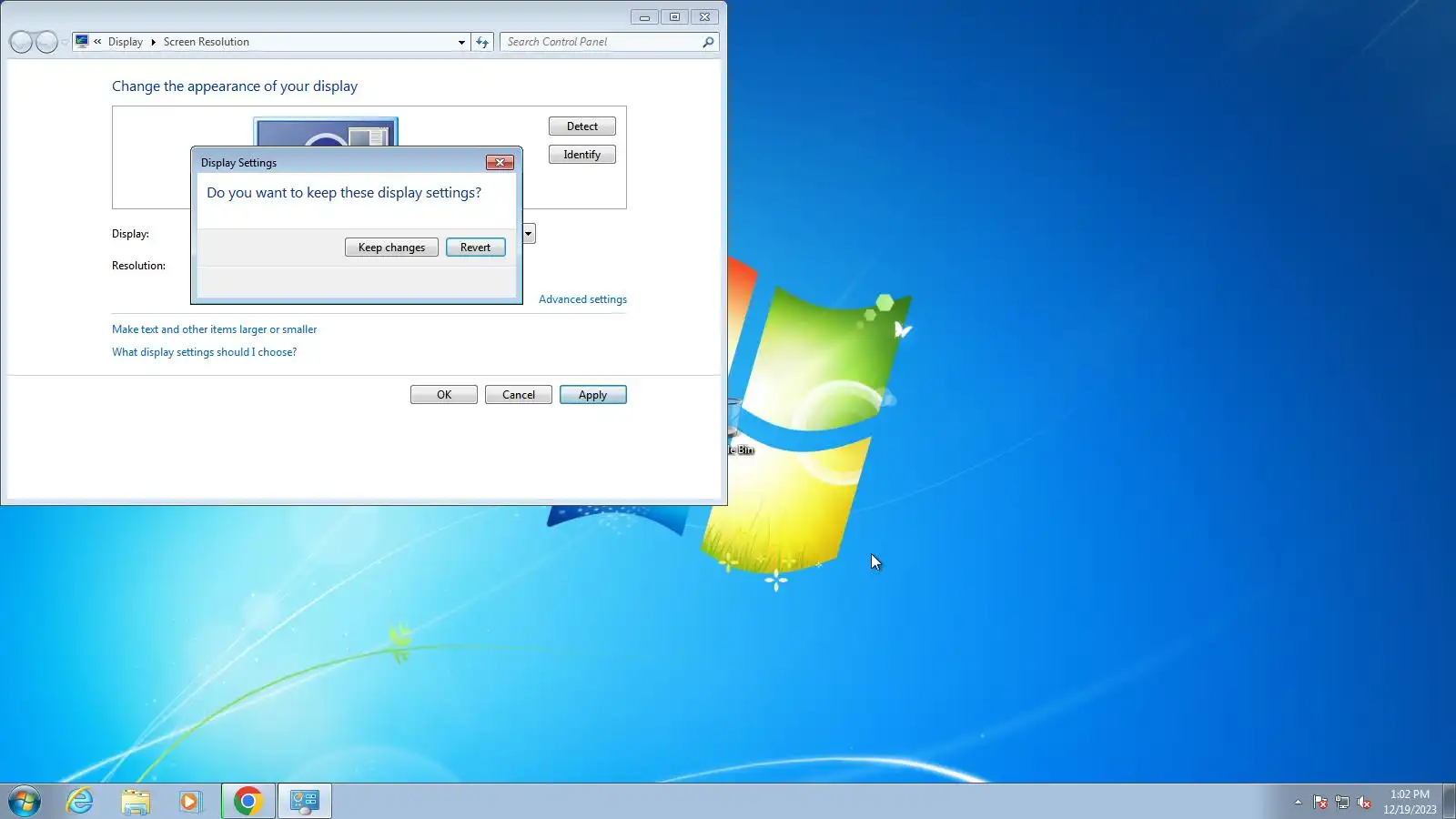Image resolution: width=1456 pixels, height=819 pixels.
Task: Click Keep changes in Display Settings dialog
Action: pos(391,248)
